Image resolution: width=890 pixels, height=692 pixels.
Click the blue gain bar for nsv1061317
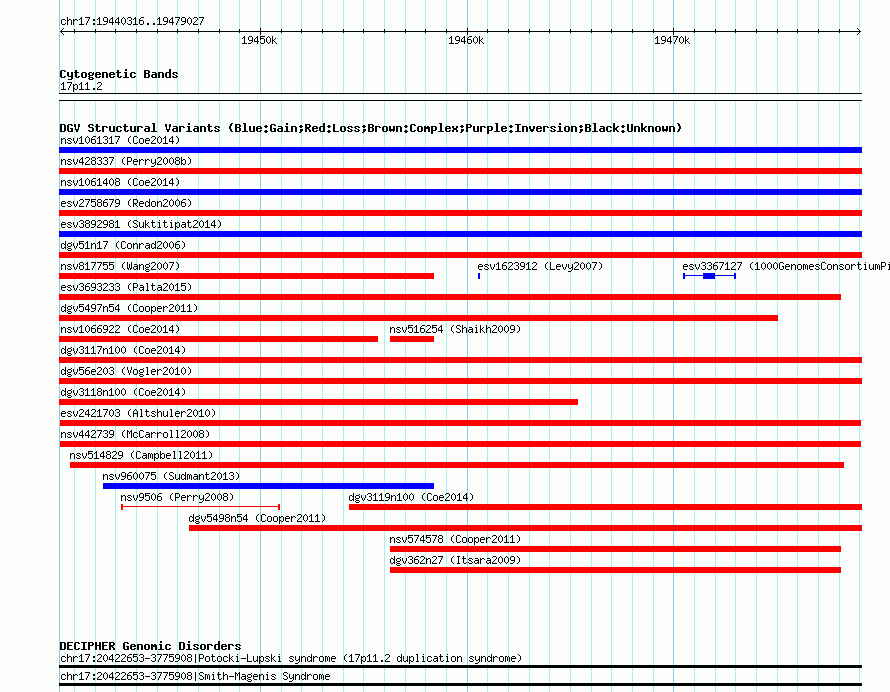460,150
